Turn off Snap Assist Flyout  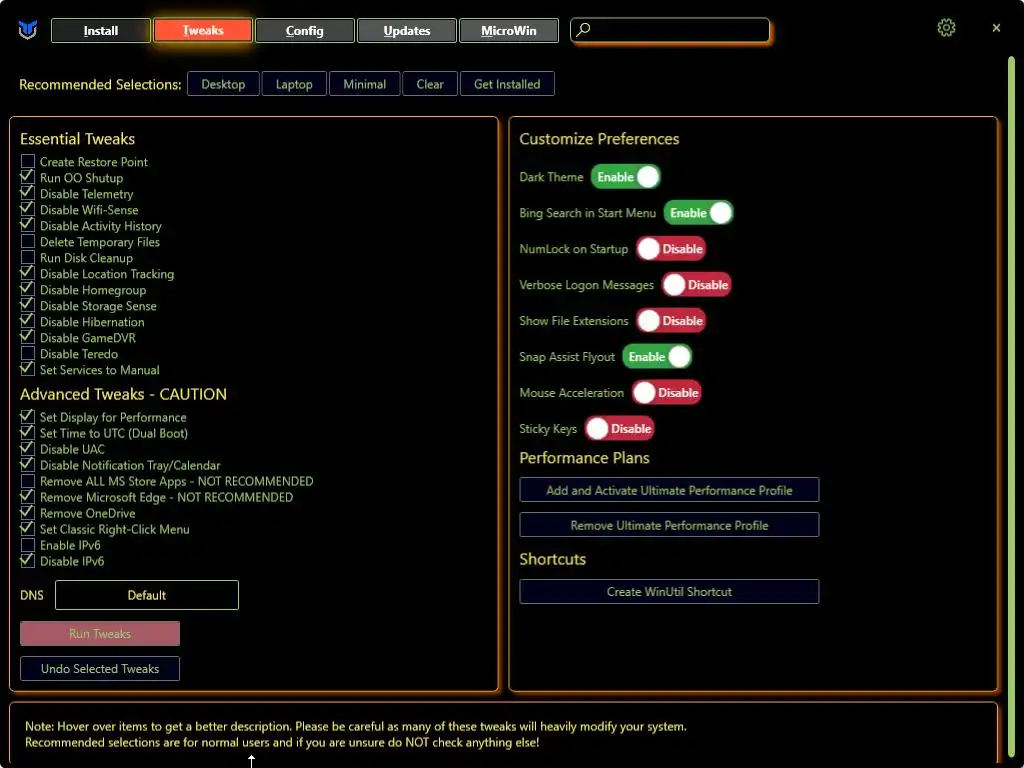[657, 357]
